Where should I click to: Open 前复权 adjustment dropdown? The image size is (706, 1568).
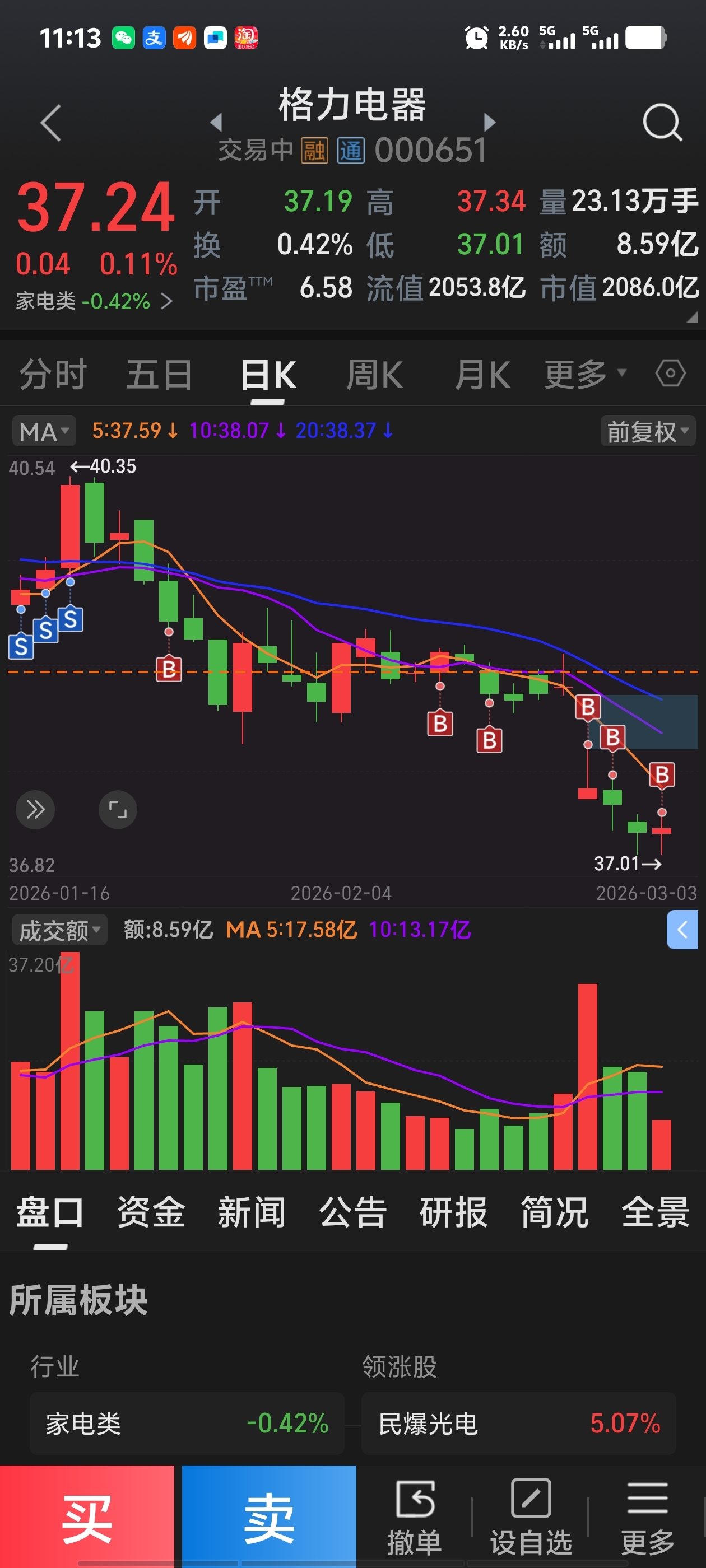648,431
